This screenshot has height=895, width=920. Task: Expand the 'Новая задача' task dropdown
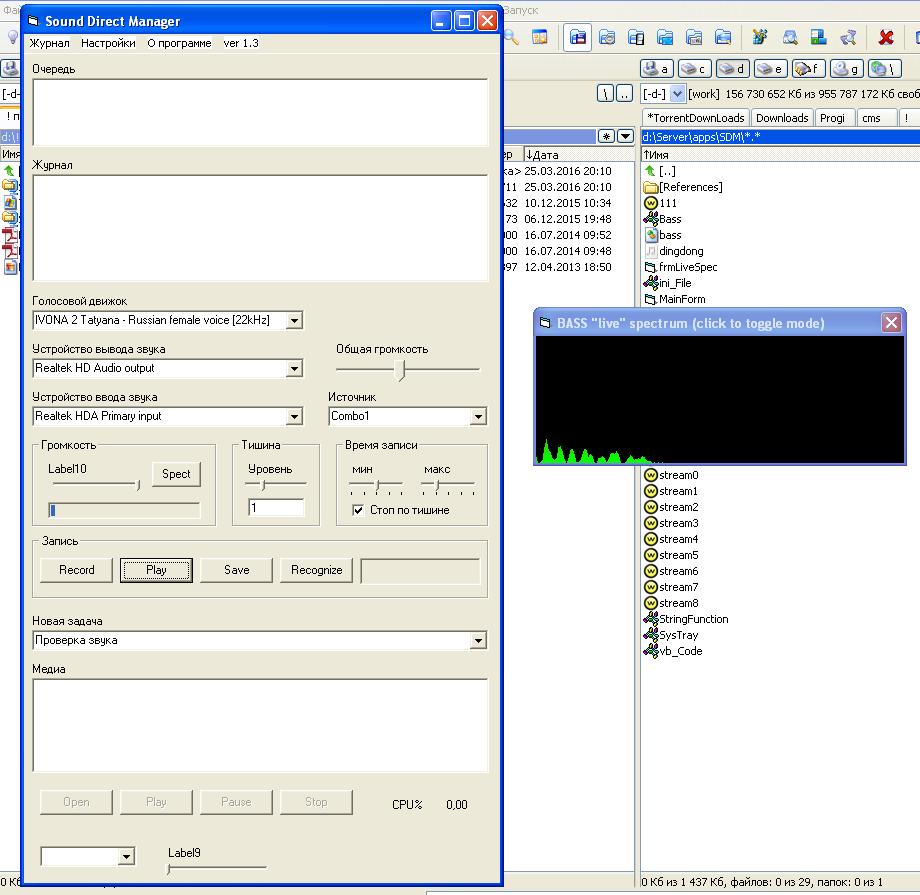coord(478,641)
